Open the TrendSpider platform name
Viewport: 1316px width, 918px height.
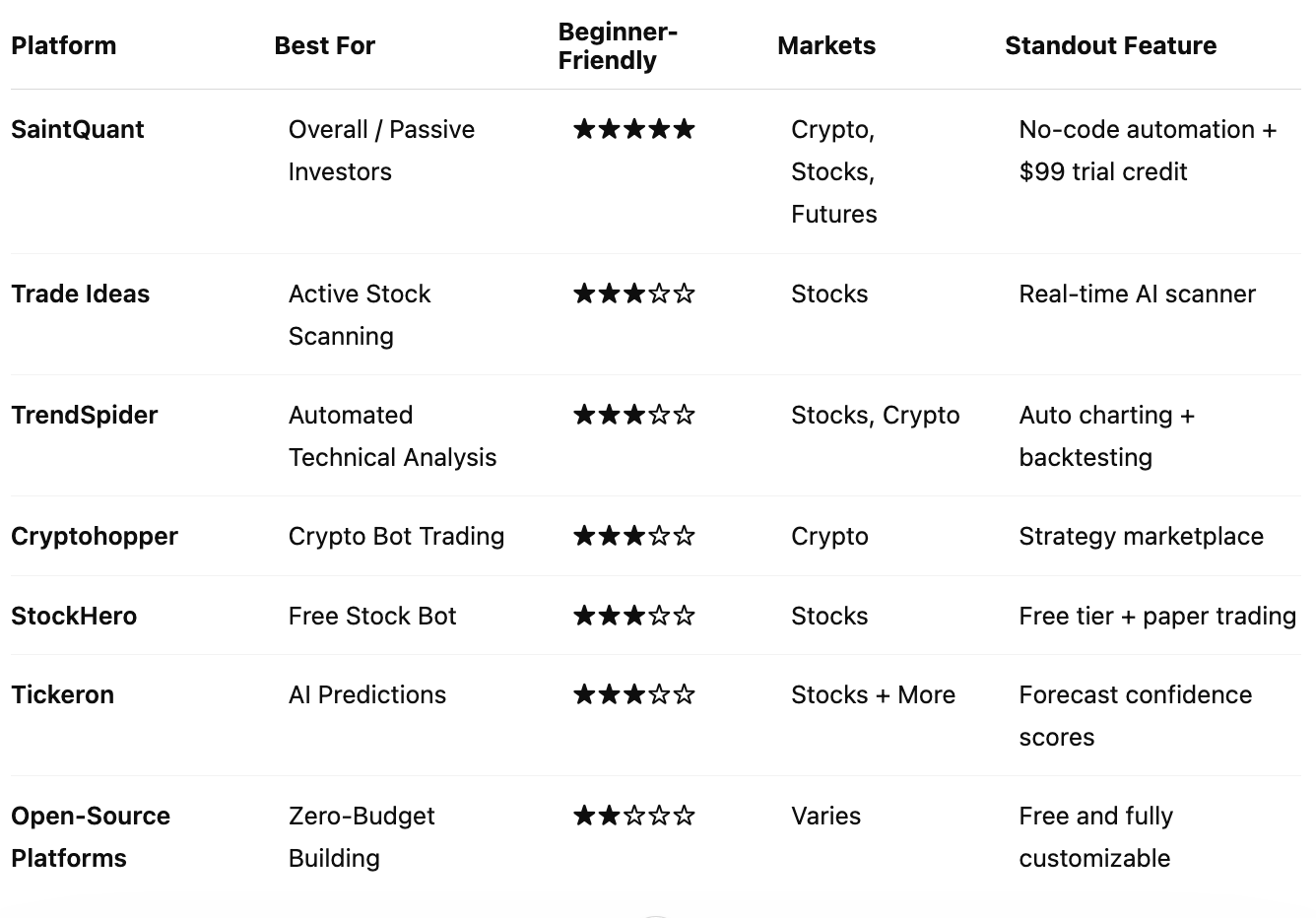tap(84, 415)
